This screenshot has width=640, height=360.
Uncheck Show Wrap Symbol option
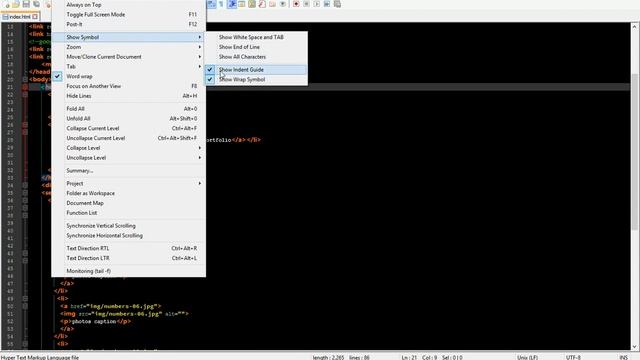256,80
